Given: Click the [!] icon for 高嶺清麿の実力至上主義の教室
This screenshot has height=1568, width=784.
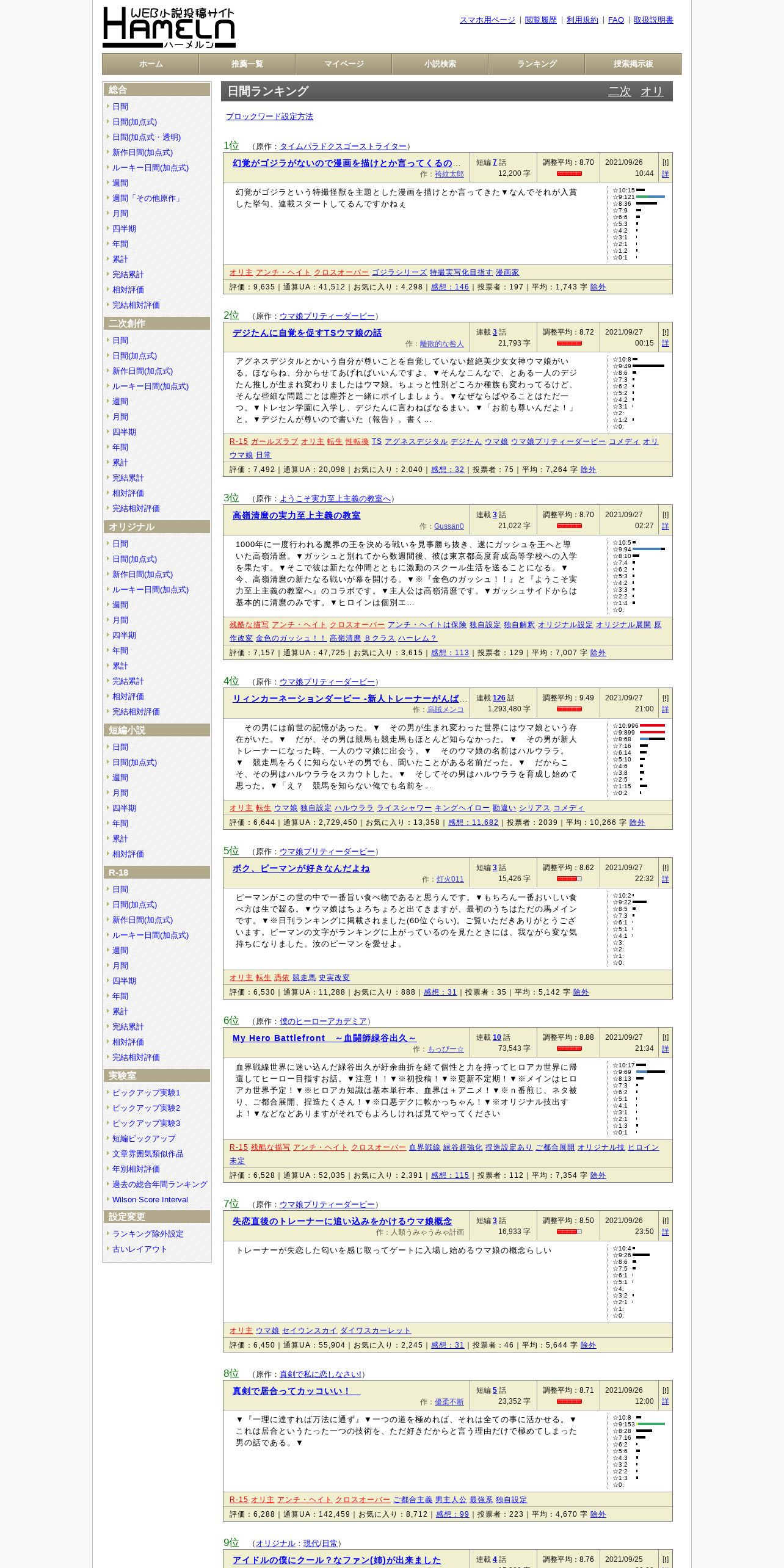Looking at the screenshot, I should pos(666,515).
